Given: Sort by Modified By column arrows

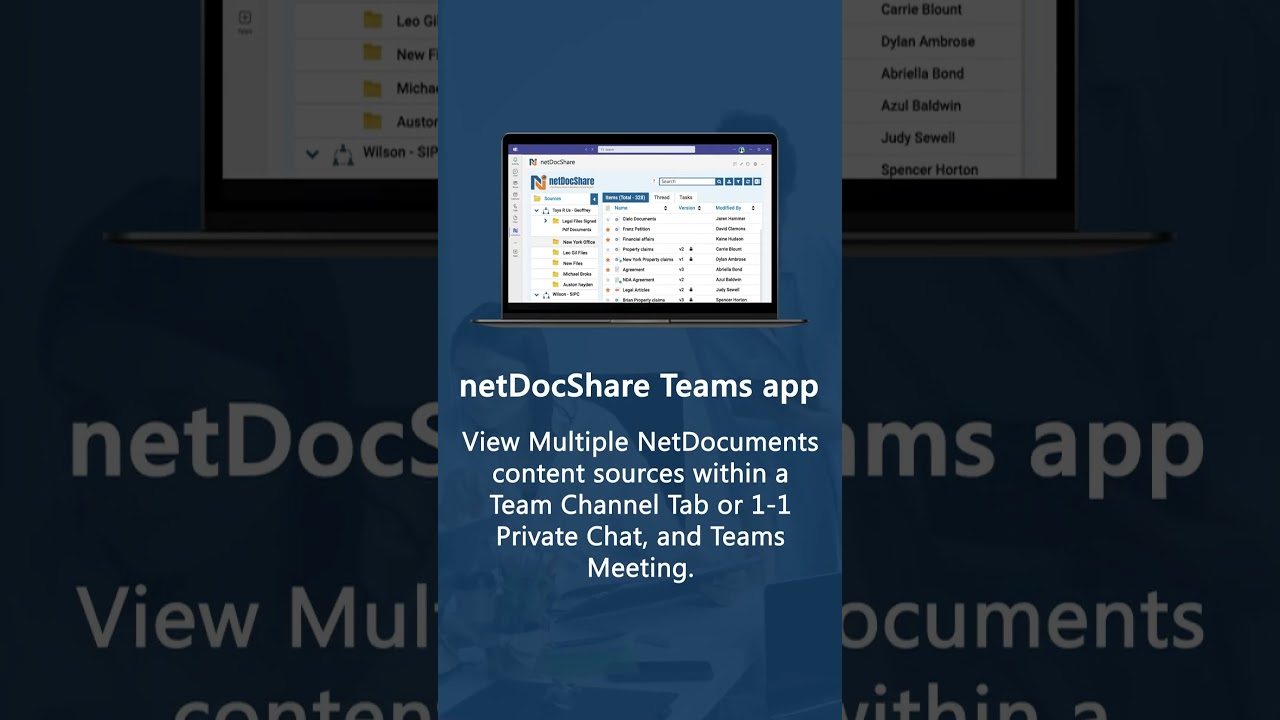Looking at the screenshot, I should pos(753,208).
